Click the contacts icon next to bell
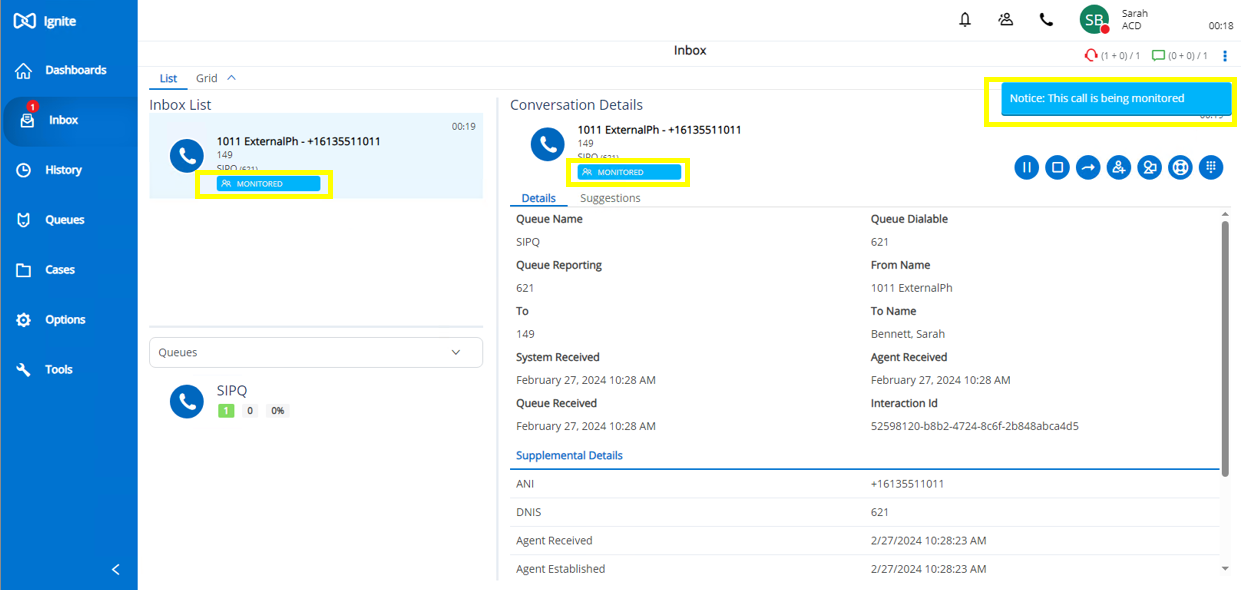This screenshot has width=1241, height=590. (1006, 20)
